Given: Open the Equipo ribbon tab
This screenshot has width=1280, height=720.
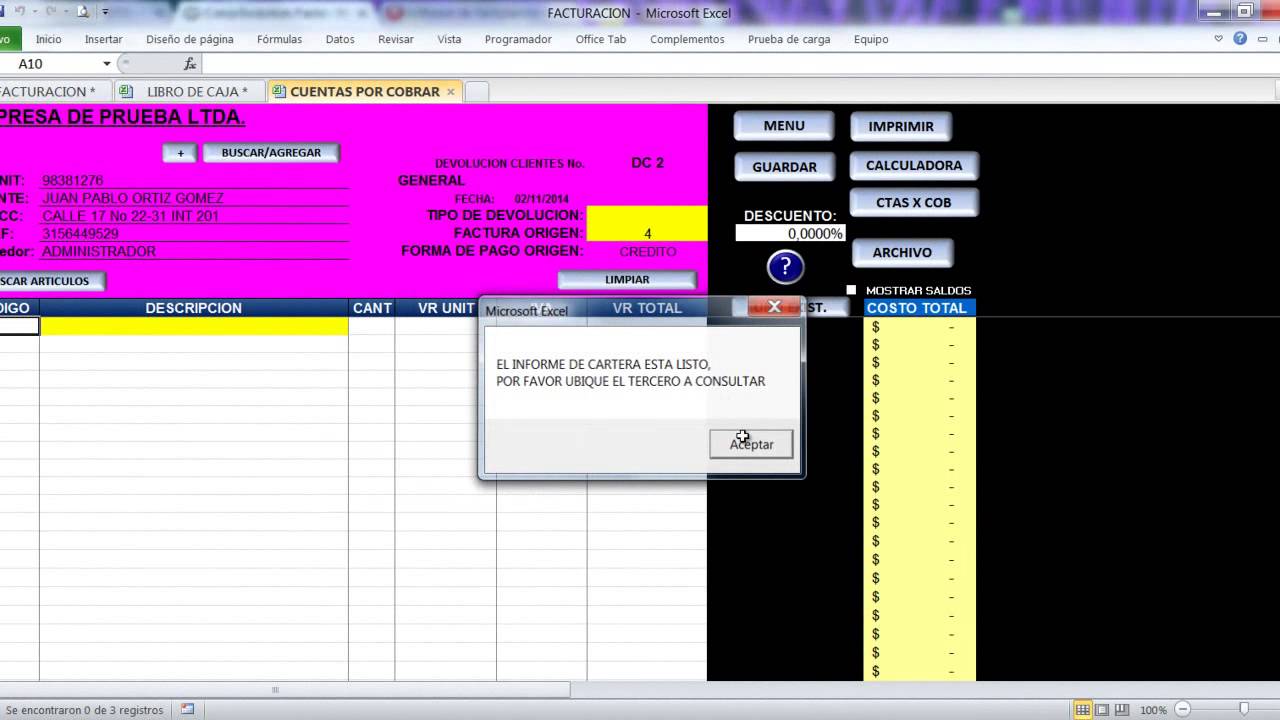Looking at the screenshot, I should (x=871, y=39).
